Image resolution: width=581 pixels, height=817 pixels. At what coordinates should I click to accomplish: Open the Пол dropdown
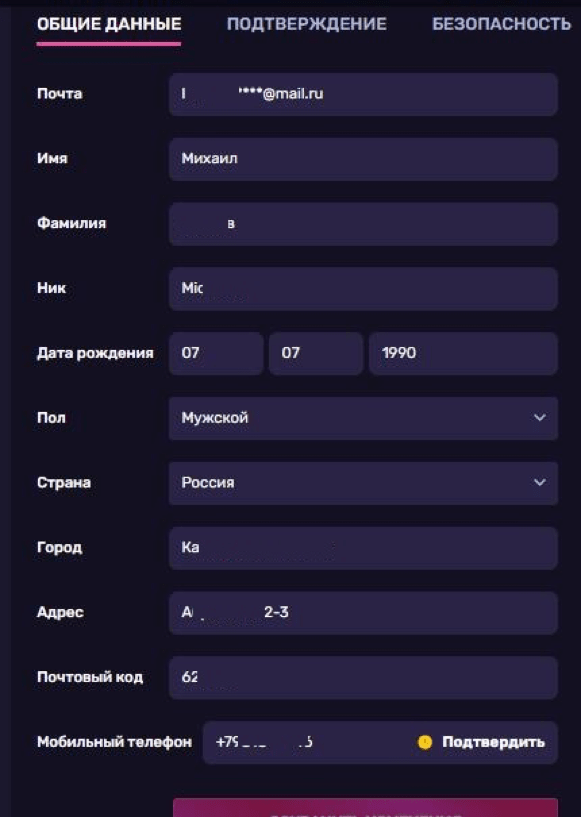pos(363,417)
